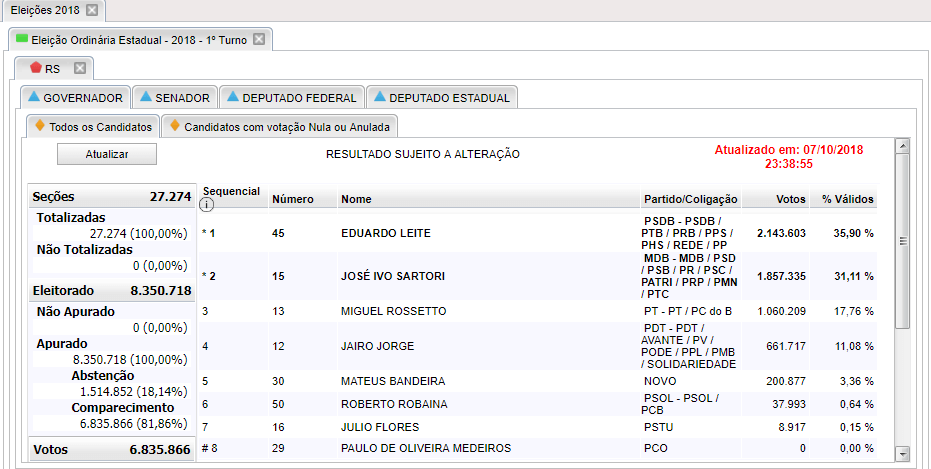Select the JOSÉ IVO SARTORI name
The image size is (931, 469).
coord(393,276)
